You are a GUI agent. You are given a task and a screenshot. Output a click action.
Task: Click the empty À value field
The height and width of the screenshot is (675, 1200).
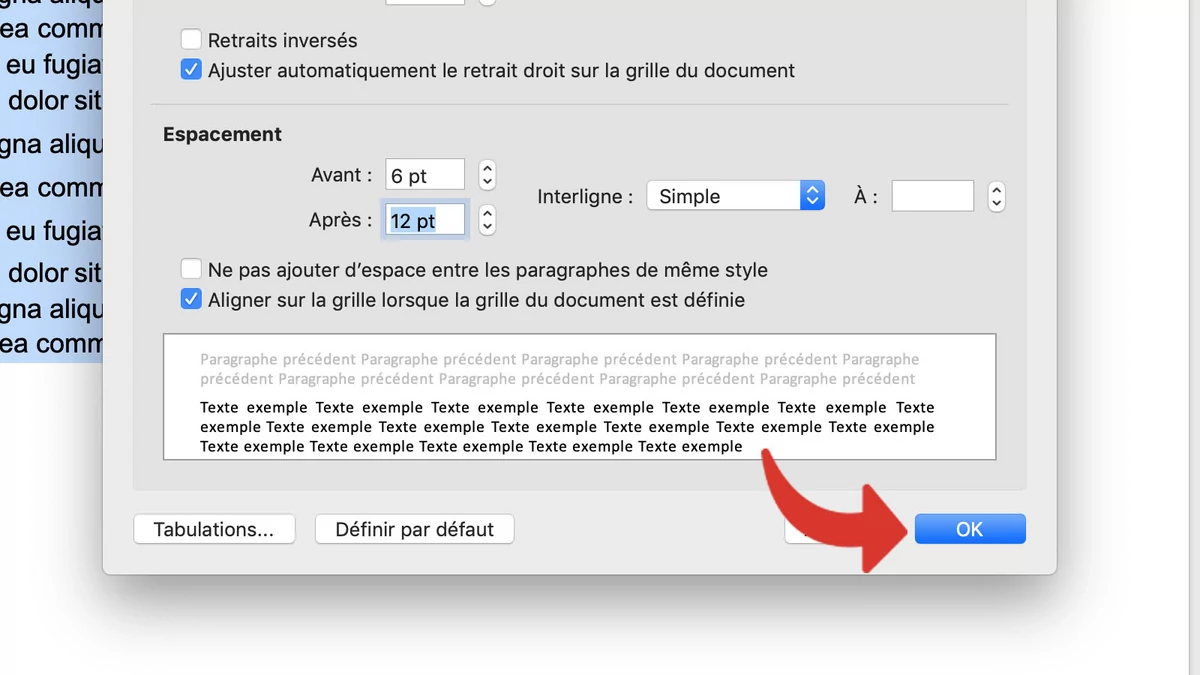click(x=932, y=196)
